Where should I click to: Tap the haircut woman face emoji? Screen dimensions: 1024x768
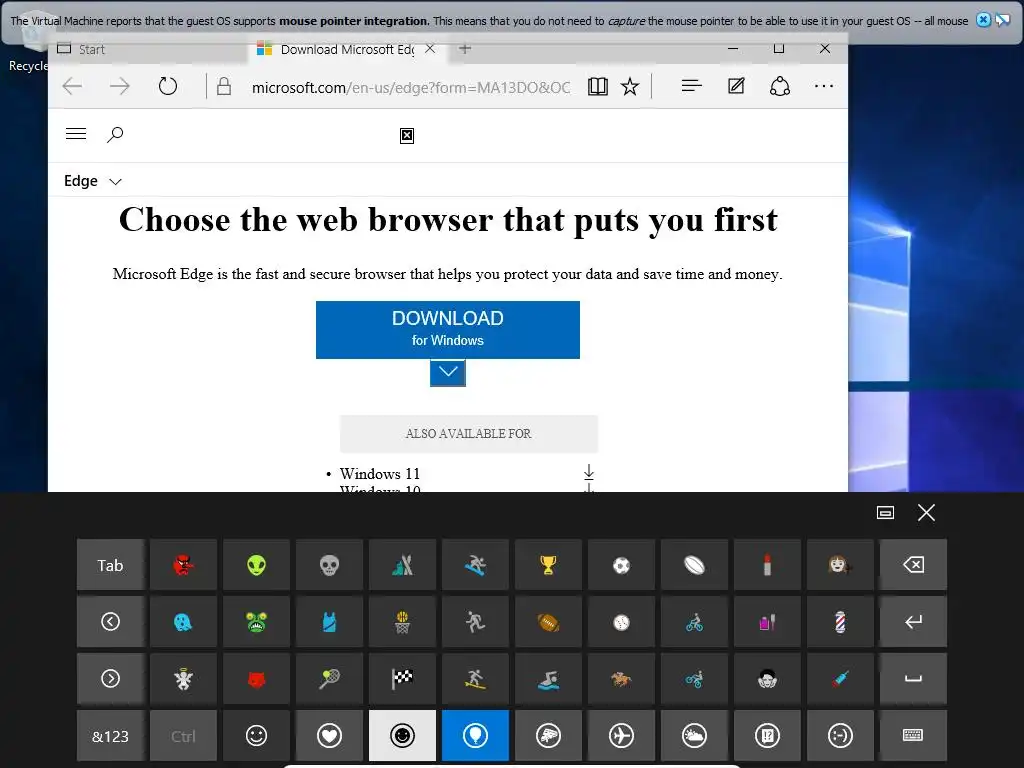click(840, 565)
